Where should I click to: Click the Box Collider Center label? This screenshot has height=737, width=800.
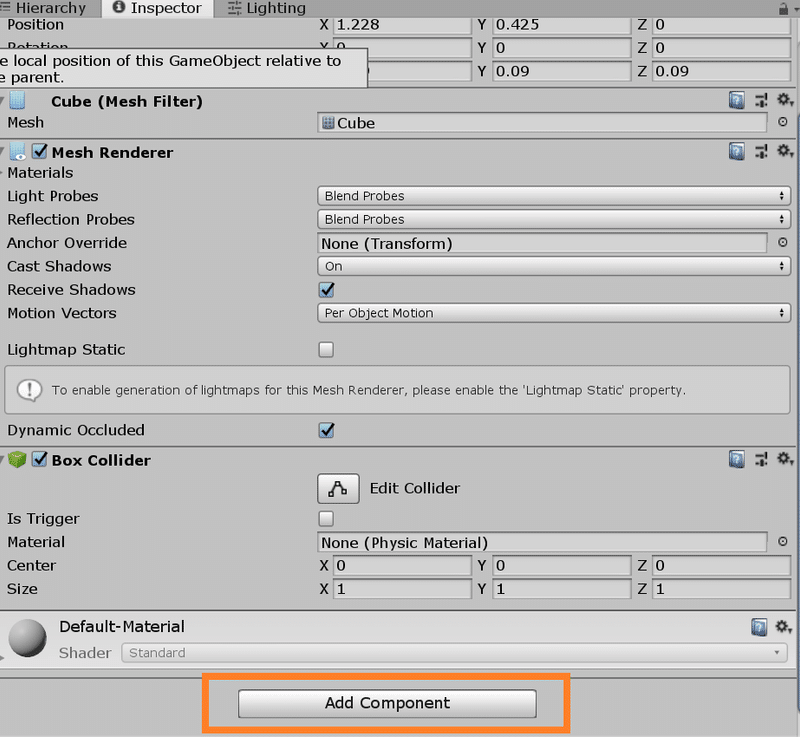tap(31, 566)
